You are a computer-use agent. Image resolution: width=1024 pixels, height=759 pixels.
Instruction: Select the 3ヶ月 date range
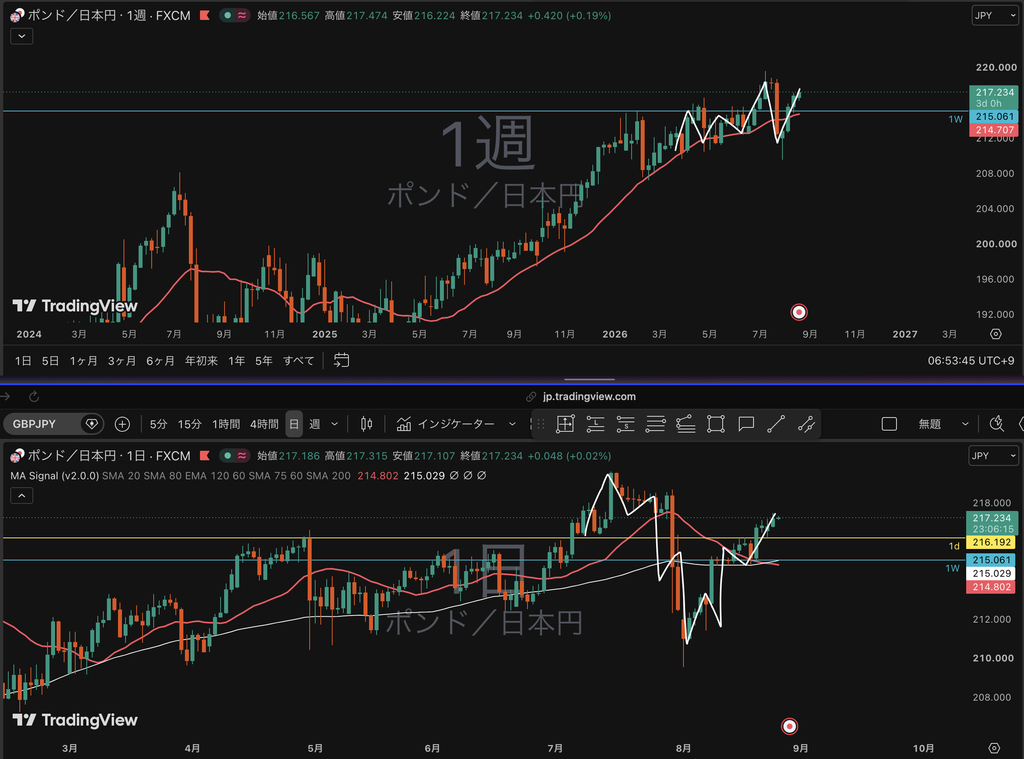(121, 361)
